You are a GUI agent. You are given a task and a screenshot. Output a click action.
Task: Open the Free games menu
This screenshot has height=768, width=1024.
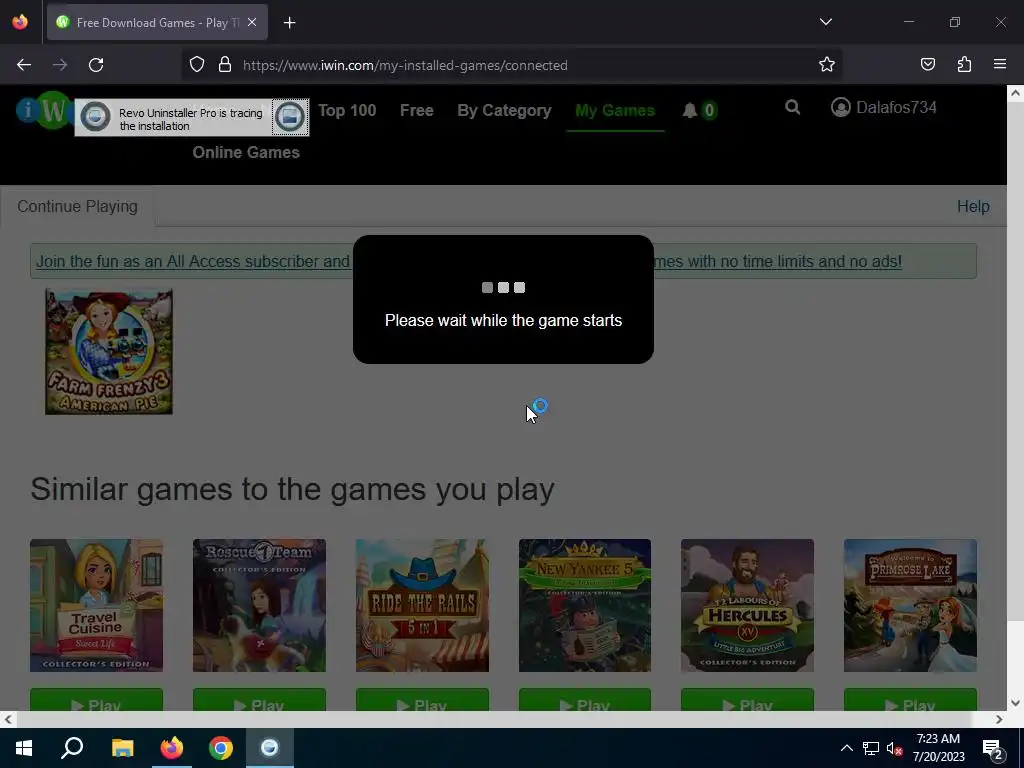417,110
